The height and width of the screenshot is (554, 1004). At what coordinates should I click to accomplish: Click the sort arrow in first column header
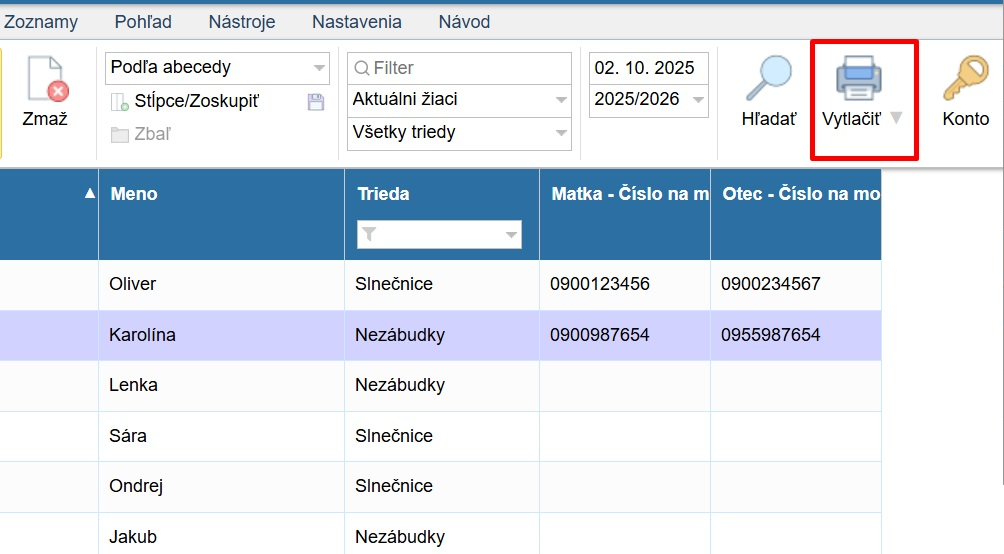pos(90,194)
